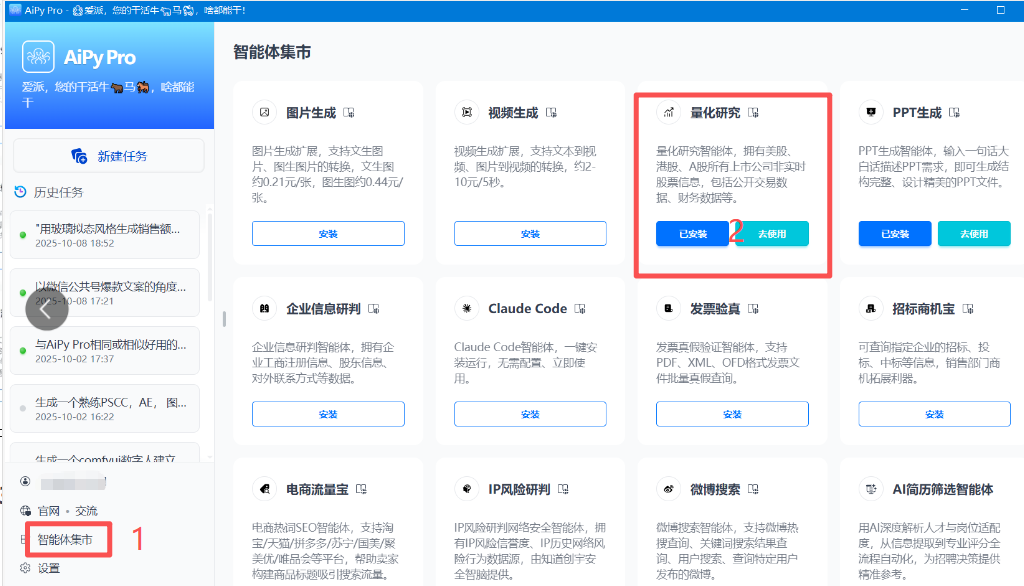Image resolution: width=1024 pixels, height=586 pixels.
Task: Click the settings gear icon
Action: [x=25, y=568]
